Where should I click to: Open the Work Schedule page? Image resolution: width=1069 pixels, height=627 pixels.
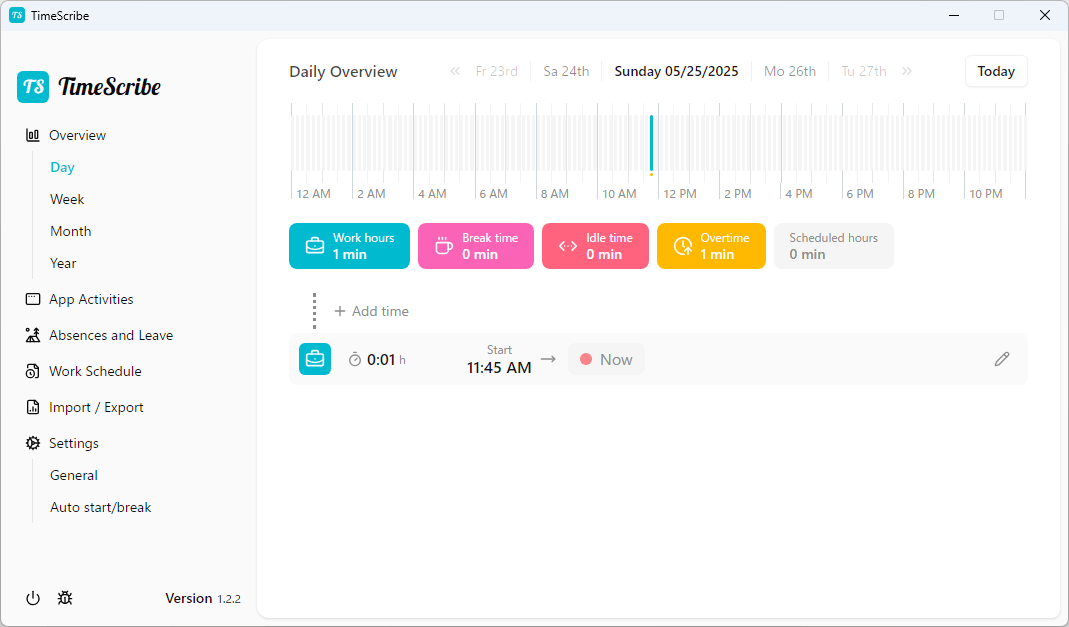click(x=95, y=371)
